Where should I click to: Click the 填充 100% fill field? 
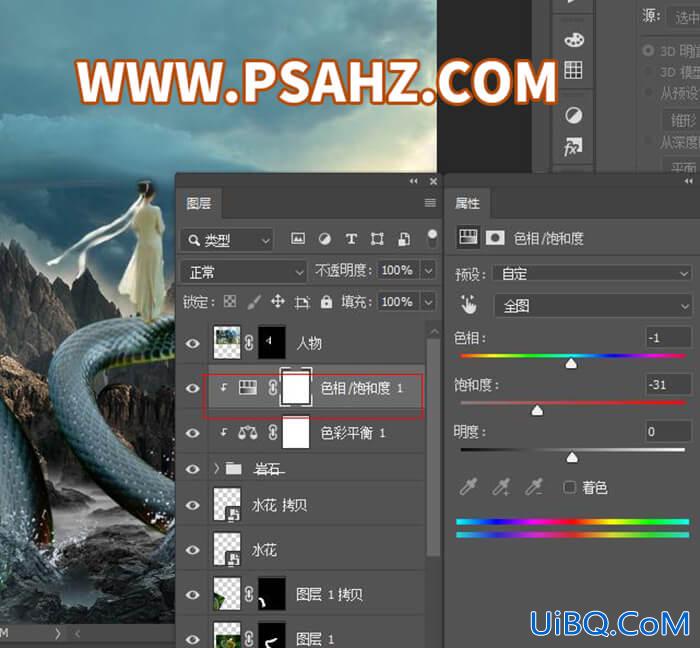(x=397, y=302)
